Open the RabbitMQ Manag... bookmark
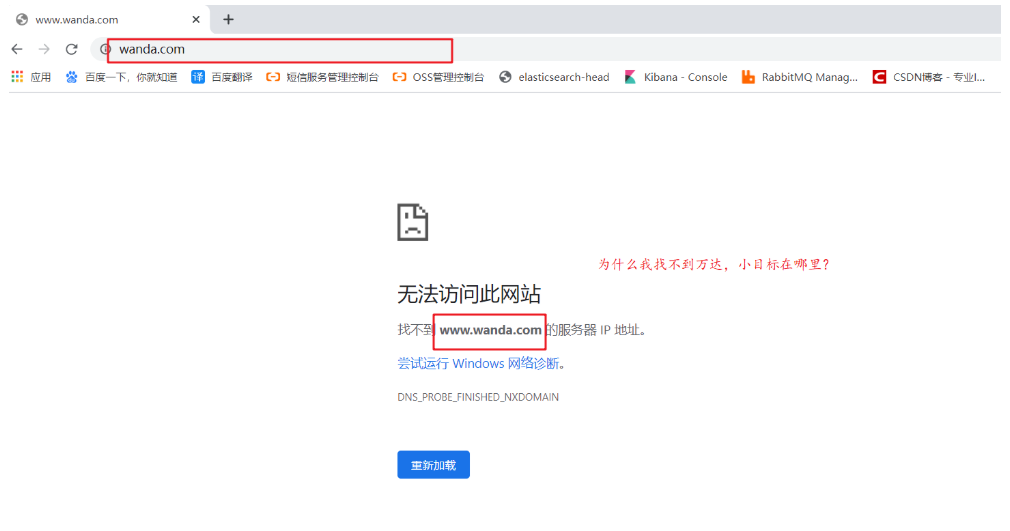This screenshot has height=531, width=1010. 799,77
